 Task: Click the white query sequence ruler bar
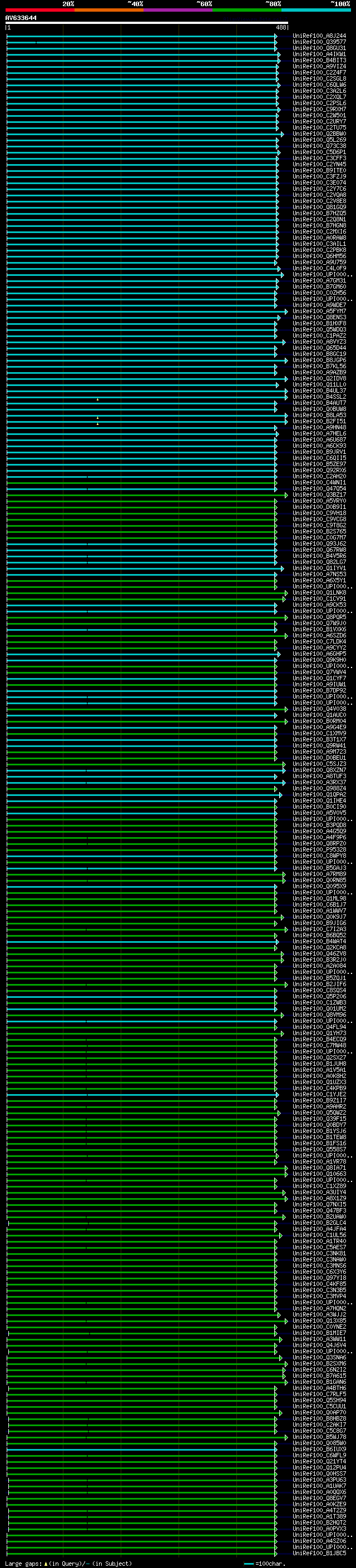click(146, 22)
